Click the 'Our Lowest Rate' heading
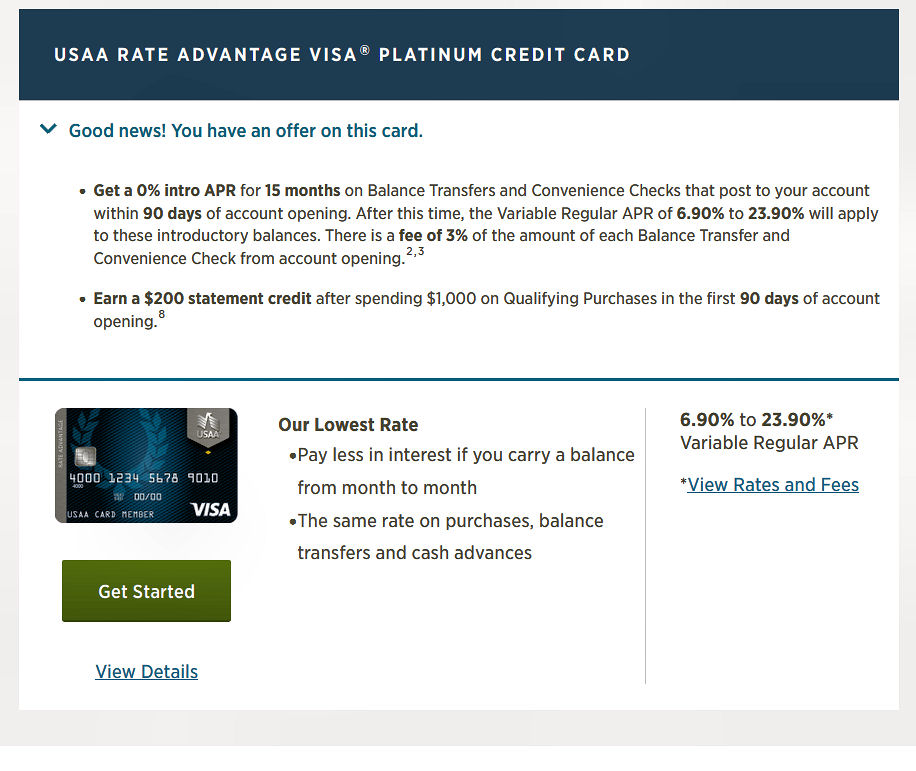Screen dimensions: 916x771 (x=348, y=425)
